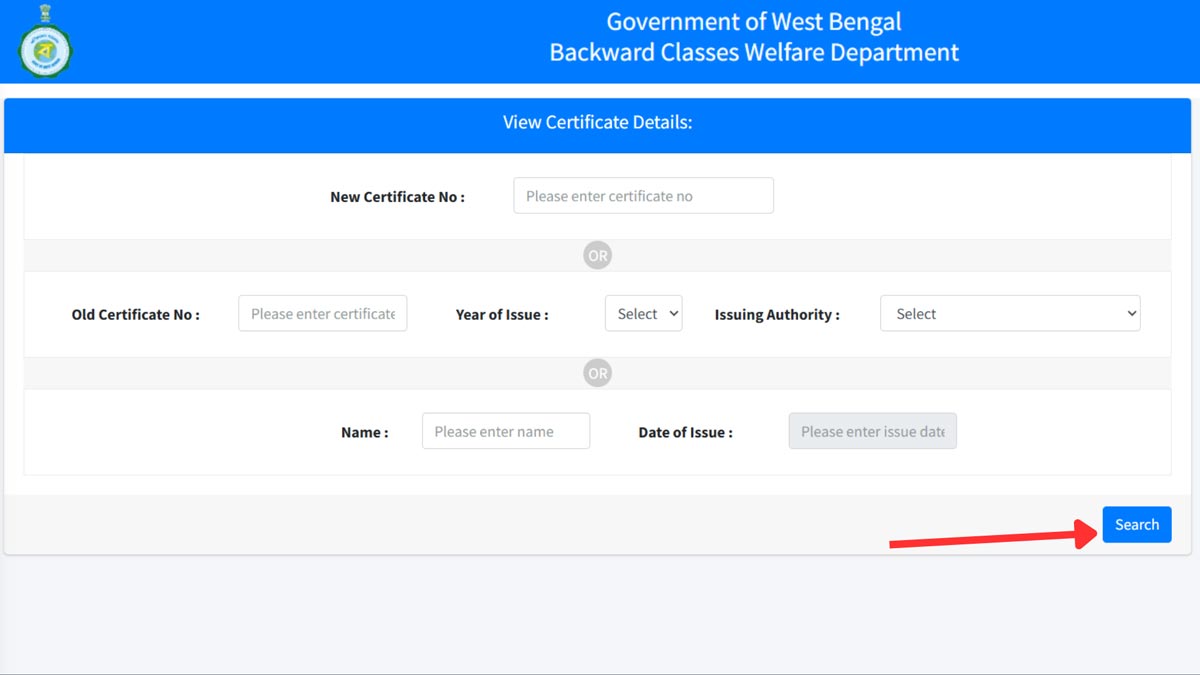Screen dimensions: 1200x675
Task: Click the Government of West Bengal heading
Action: (x=753, y=21)
